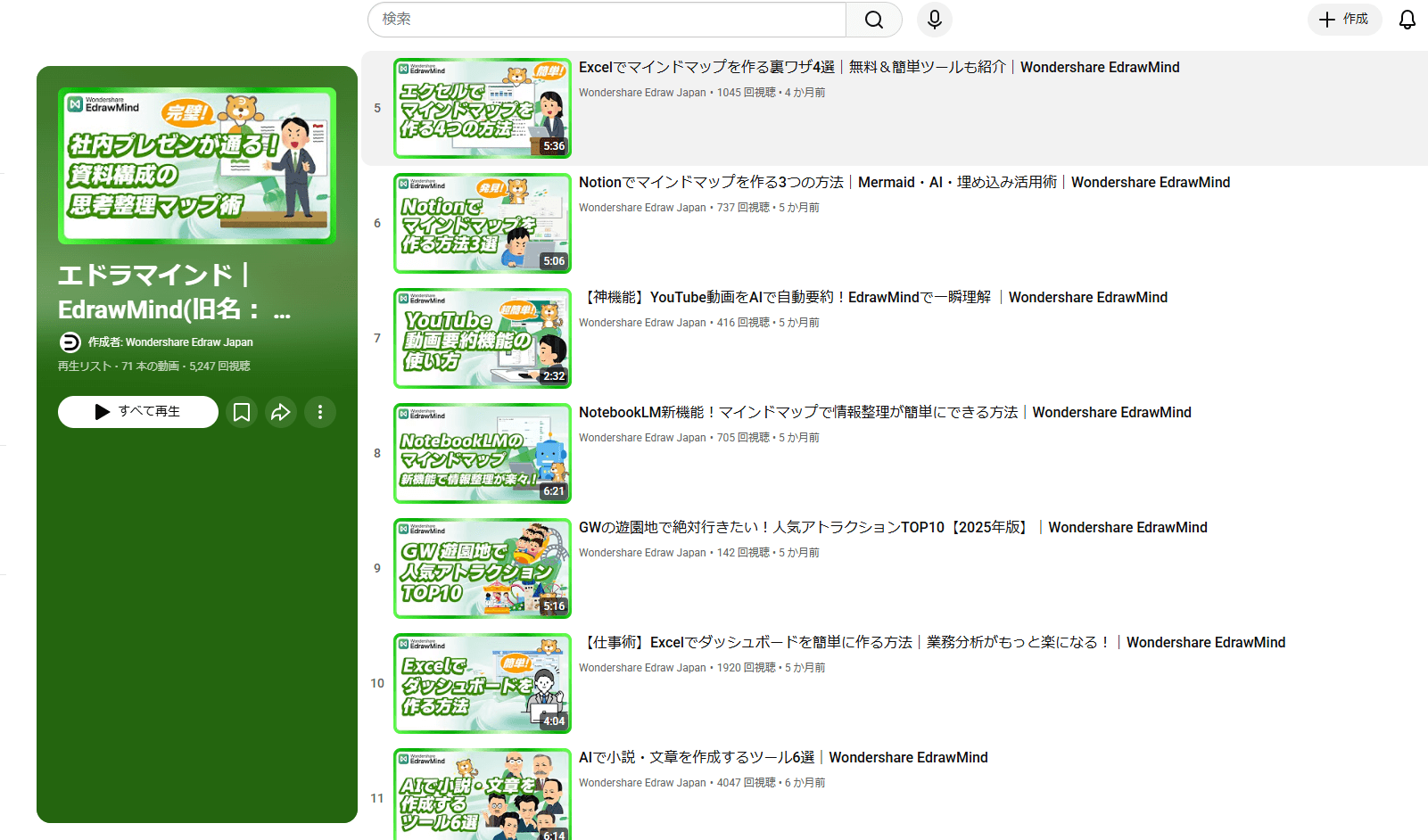Save playlist with the bookmark icon
The height and width of the screenshot is (840, 1428).
tap(242, 412)
